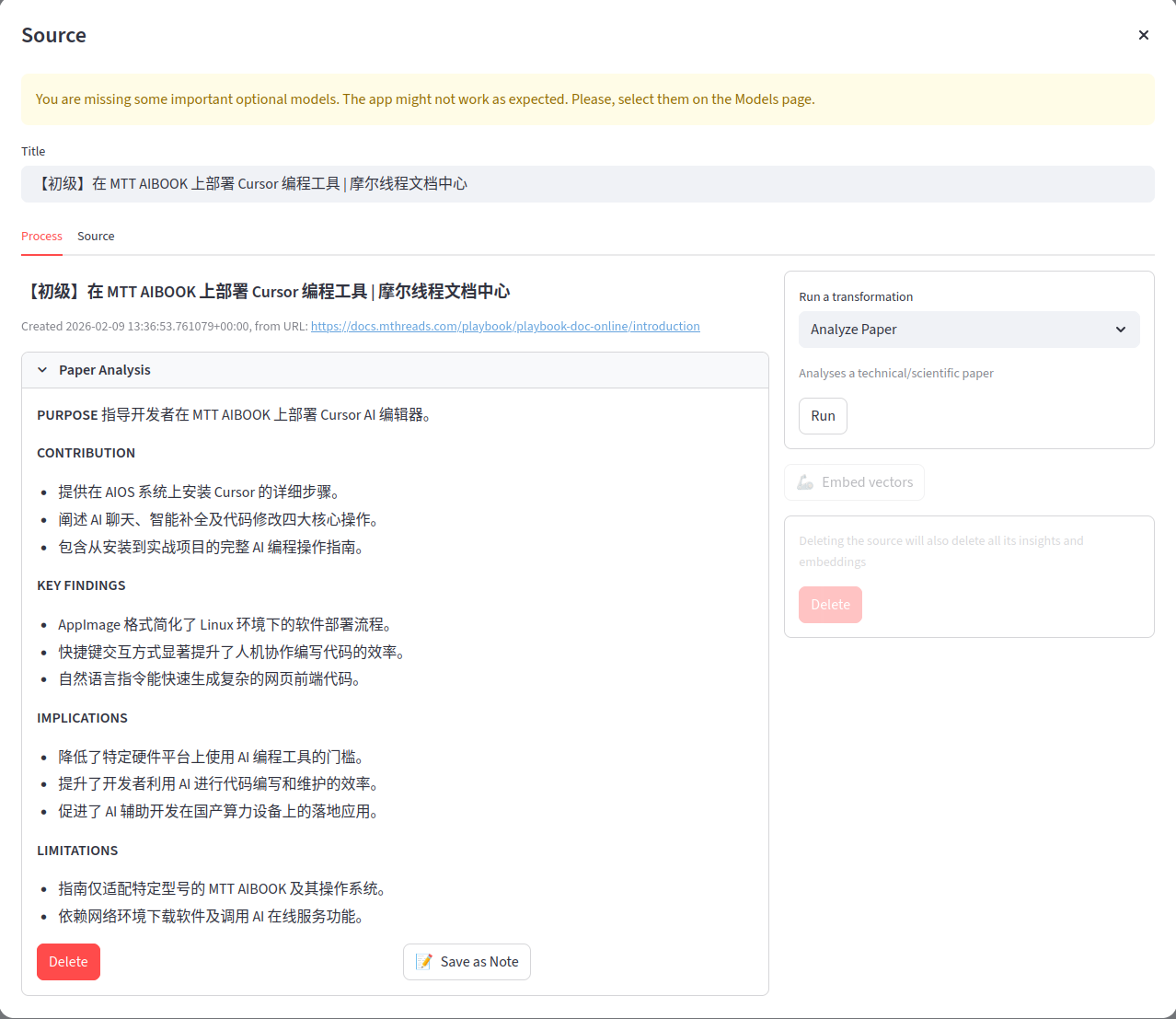Viewport: 1176px width, 1019px height.
Task: Click the bullet starting 依赖网络环境
Action: tap(213, 917)
